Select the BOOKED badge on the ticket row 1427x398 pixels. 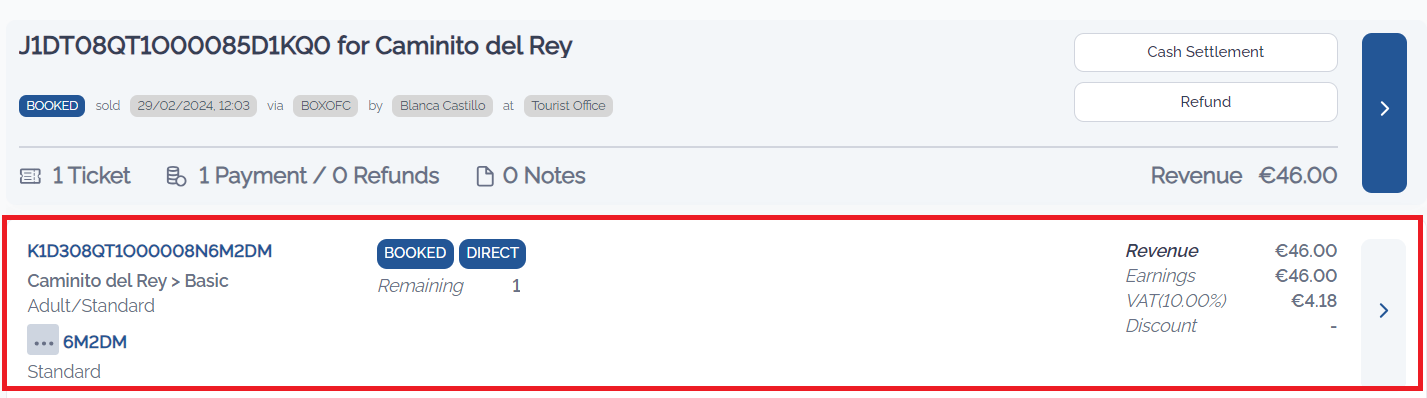[x=416, y=254]
